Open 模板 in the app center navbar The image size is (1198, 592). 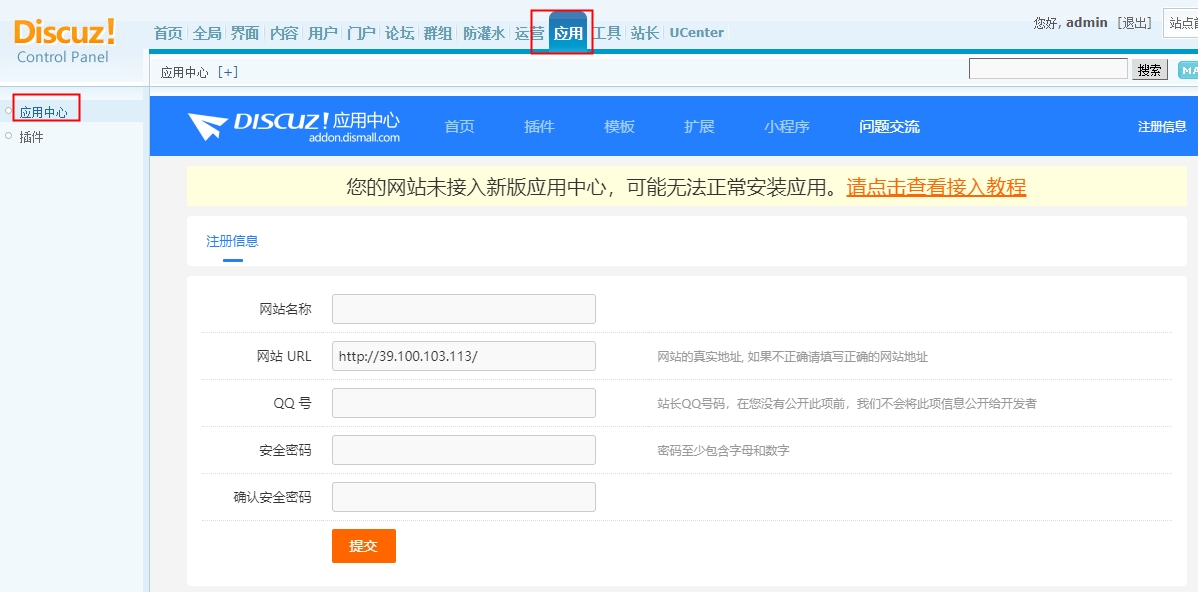coord(619,127)
